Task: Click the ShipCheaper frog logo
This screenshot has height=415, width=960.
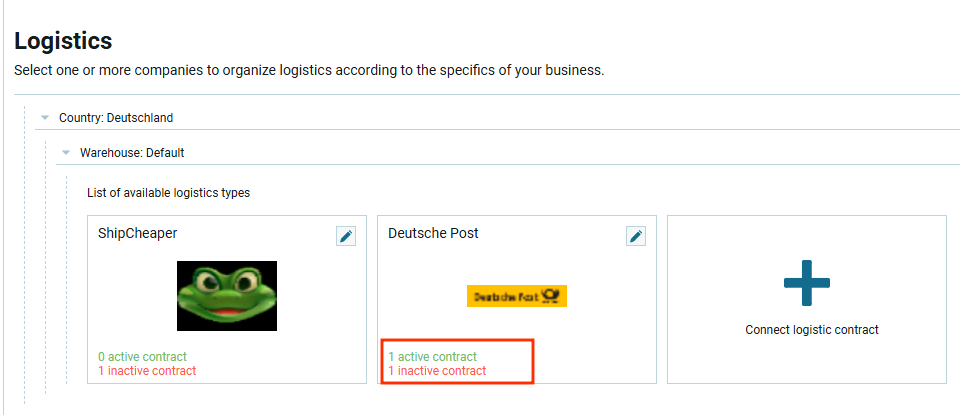Action: coord(227,296)
